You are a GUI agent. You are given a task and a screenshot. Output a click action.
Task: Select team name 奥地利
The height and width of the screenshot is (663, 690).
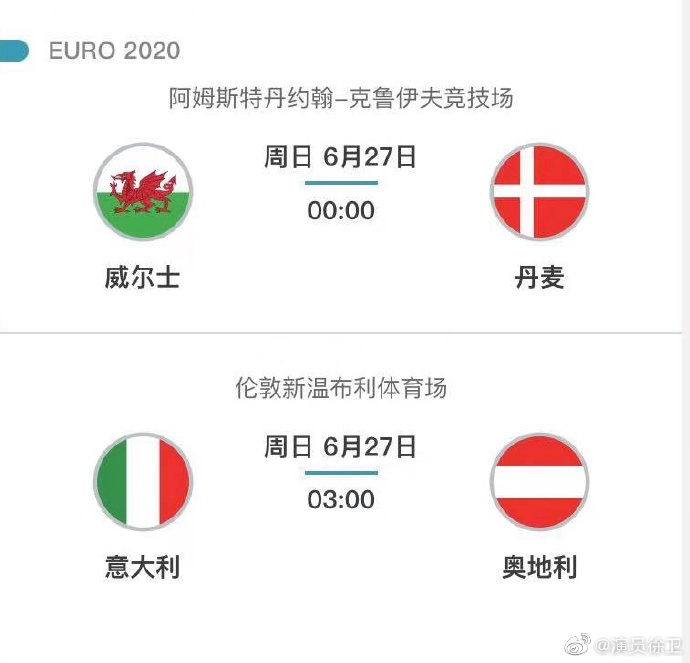[540, 567]
